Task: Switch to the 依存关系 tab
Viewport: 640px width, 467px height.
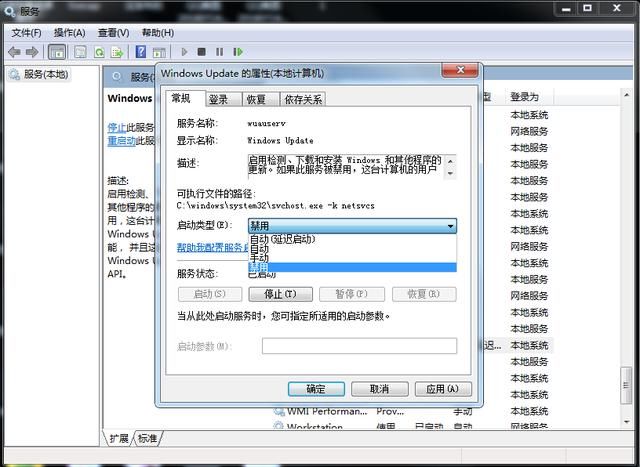Action: (x=303, y=99)
